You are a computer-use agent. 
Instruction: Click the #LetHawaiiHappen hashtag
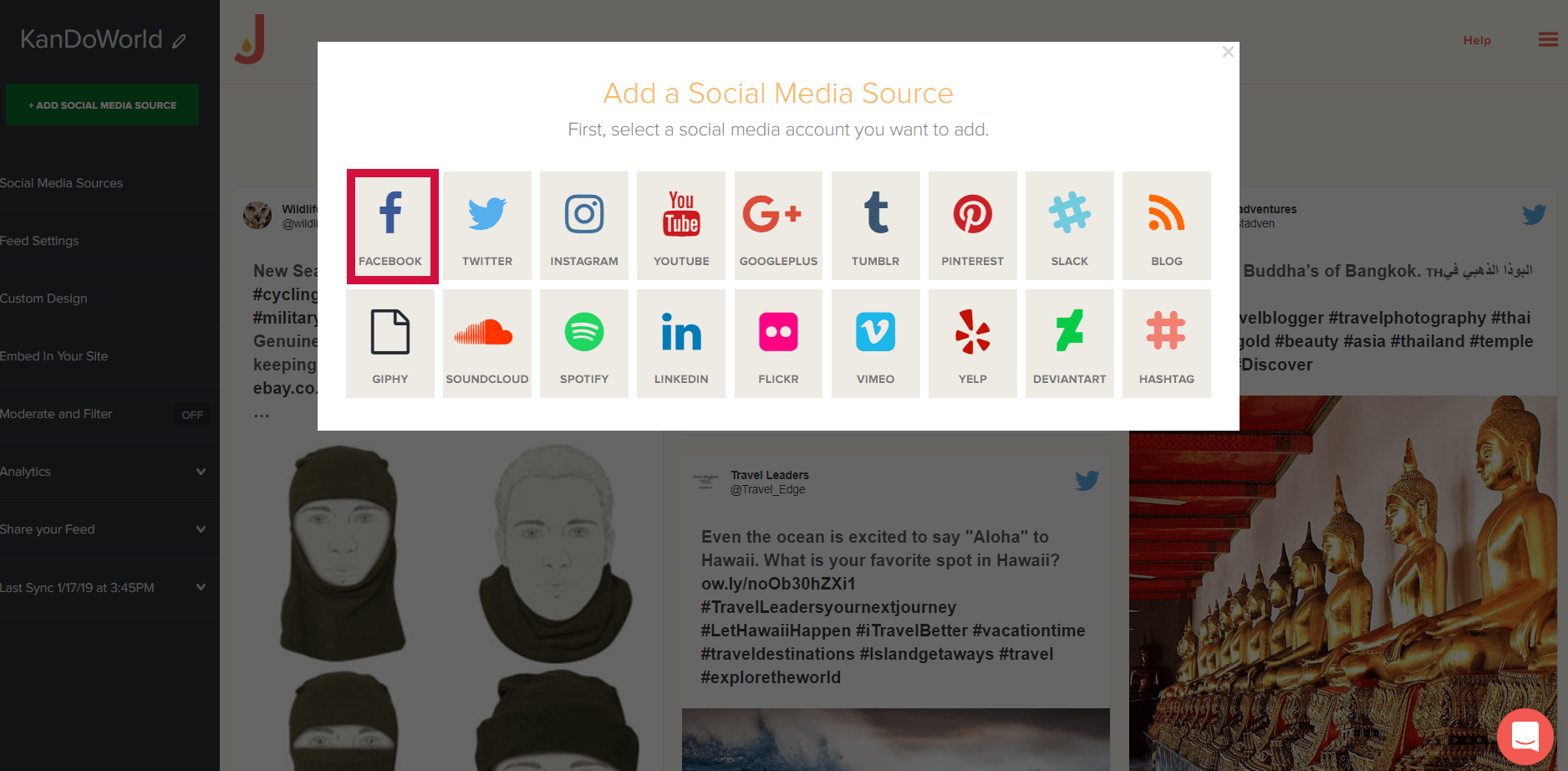click(776, 631)
